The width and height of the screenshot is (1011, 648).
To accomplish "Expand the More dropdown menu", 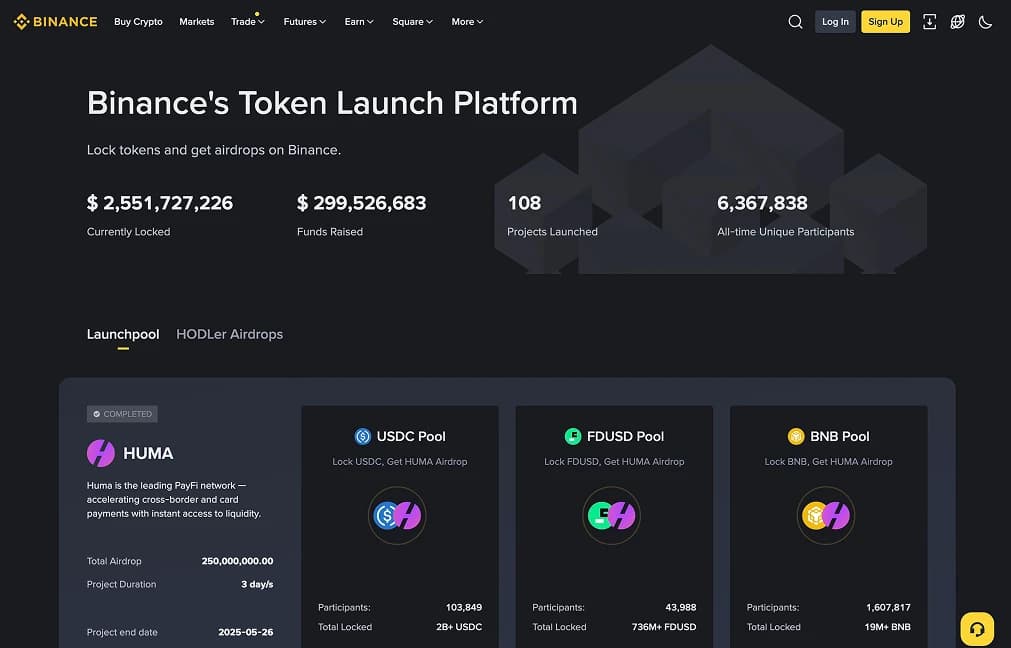I will tap(467, 22).
